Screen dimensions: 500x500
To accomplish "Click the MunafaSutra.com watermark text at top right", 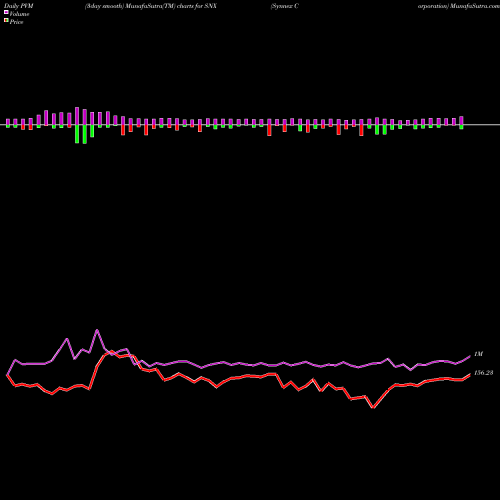I will coord(474,6).
